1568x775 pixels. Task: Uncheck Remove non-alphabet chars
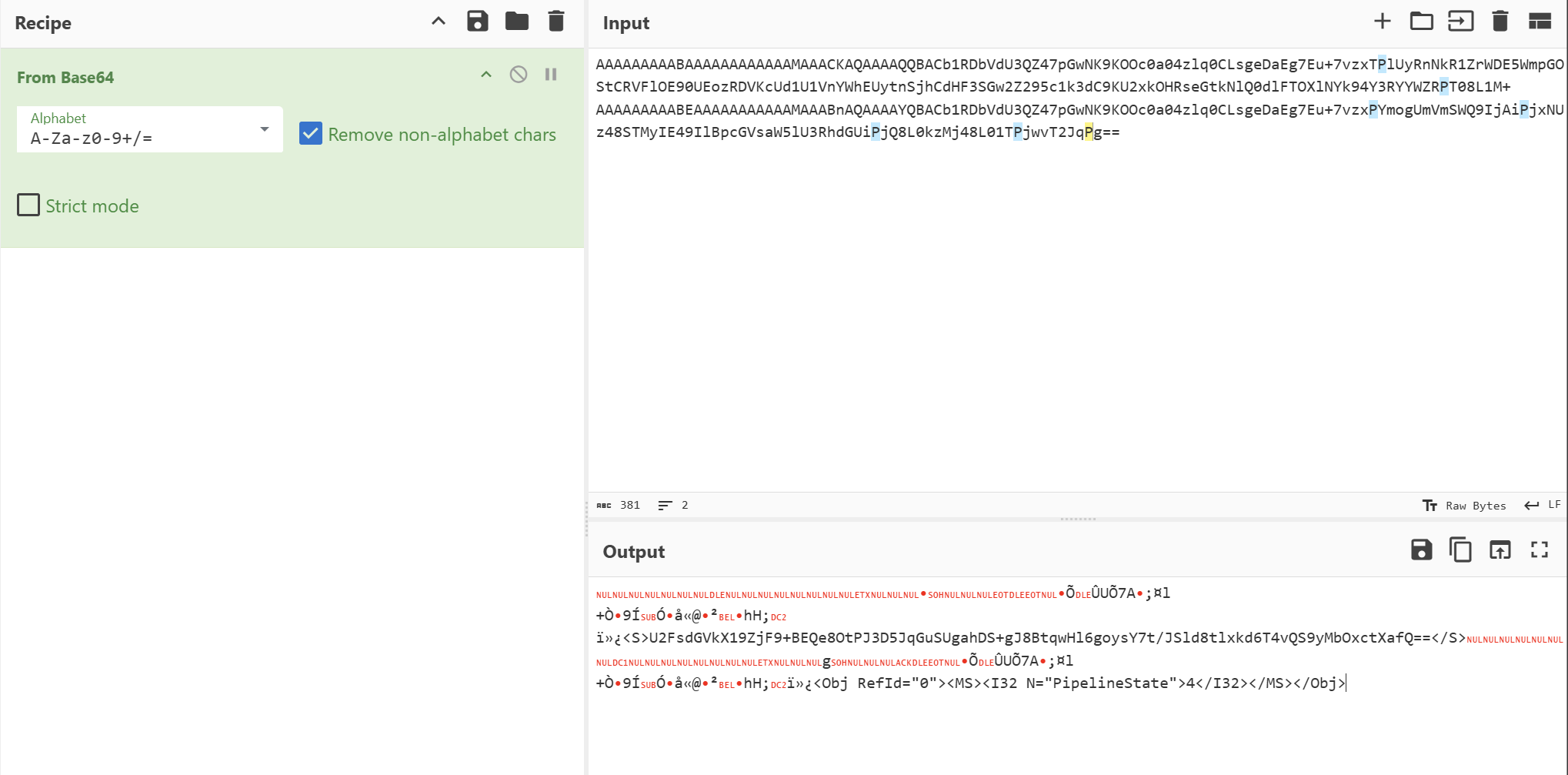311,134
